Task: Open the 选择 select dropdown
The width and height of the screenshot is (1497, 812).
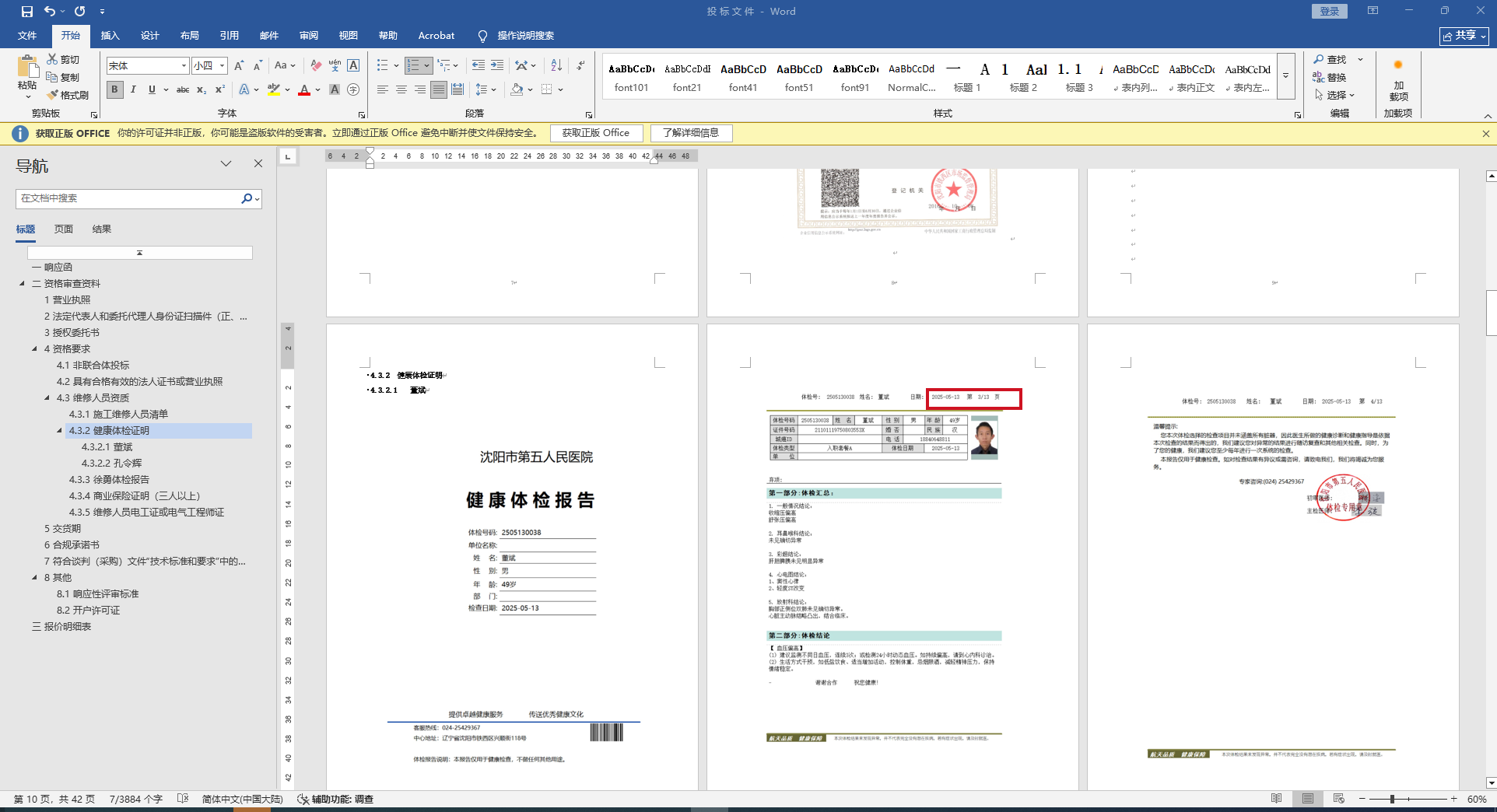Action: click(1335, 95)
